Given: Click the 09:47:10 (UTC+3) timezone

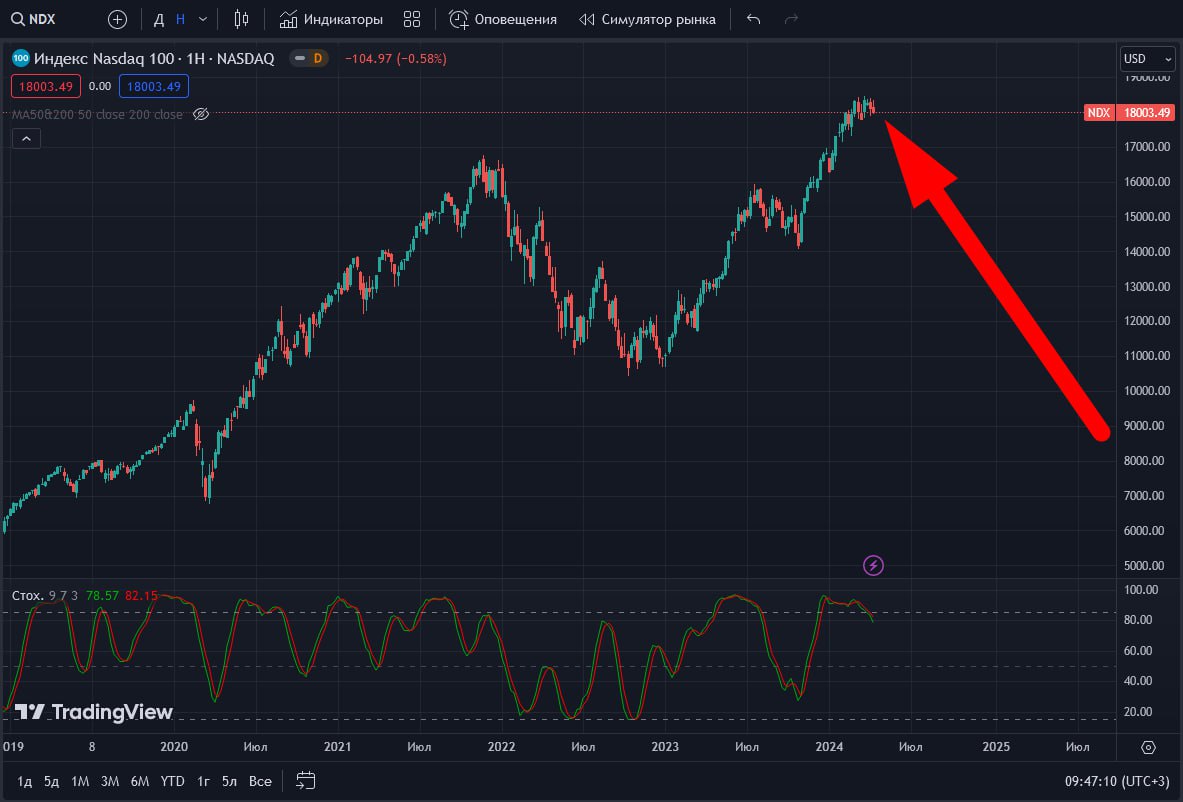Looking at the screenshot, I should pyautogui.click(x=1117, y=782).
